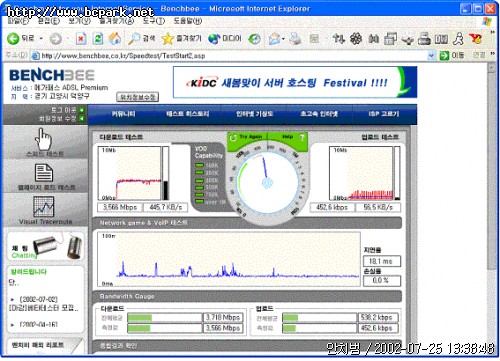The width and height of the screenshot is (500, 361).
Task: Click the 위치정보수정 button
Action: point(138,97)
